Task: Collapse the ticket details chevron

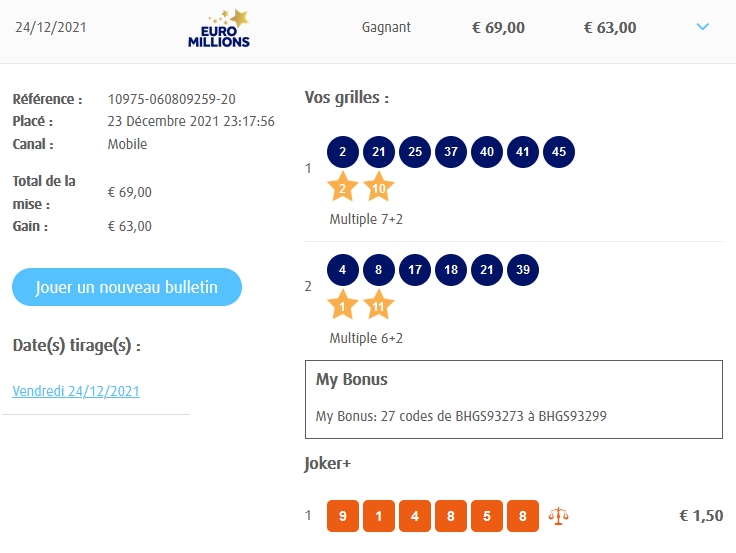Action: [x=702, y=27]
